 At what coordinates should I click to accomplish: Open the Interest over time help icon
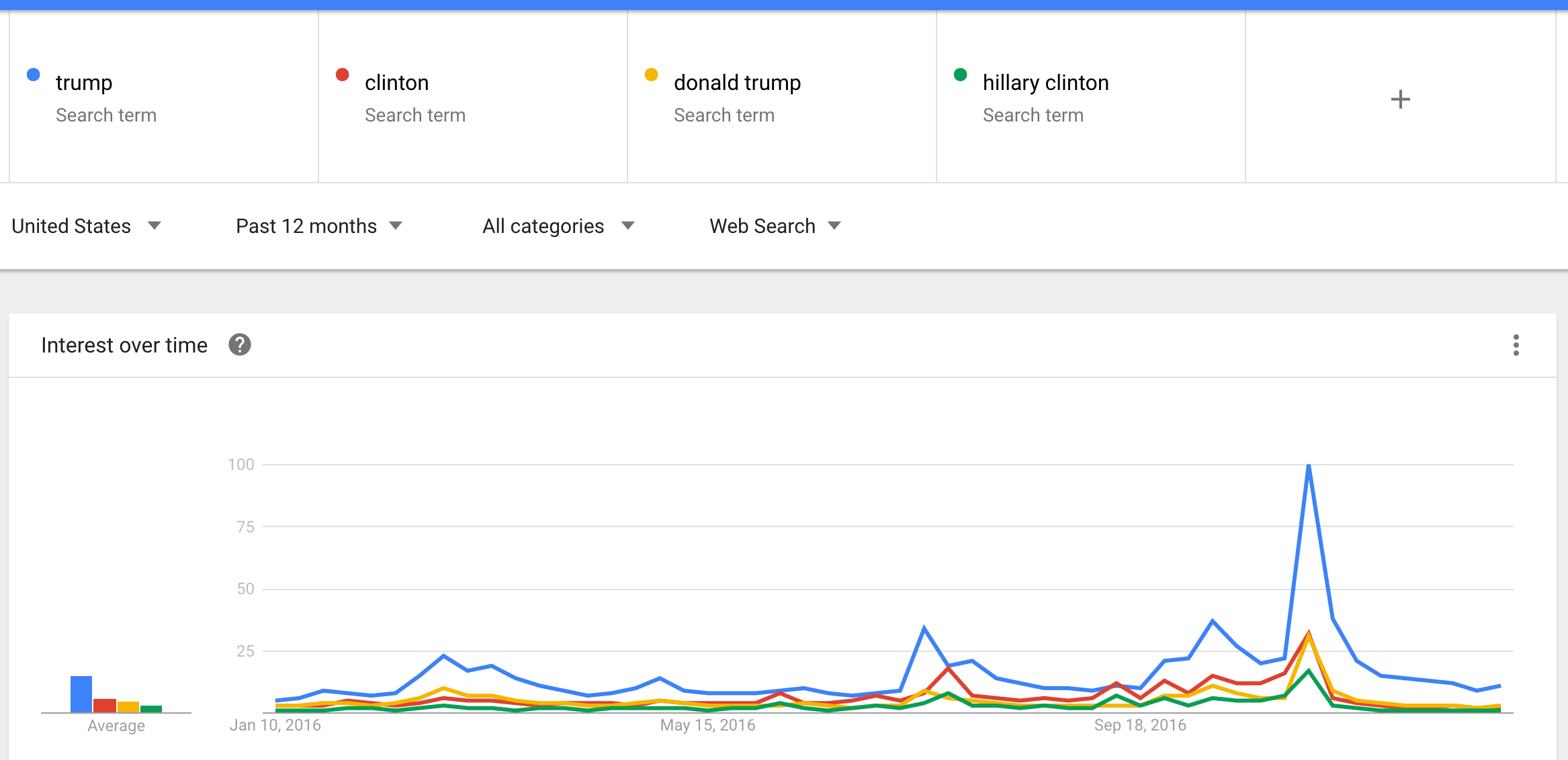[x=240, y=344]
